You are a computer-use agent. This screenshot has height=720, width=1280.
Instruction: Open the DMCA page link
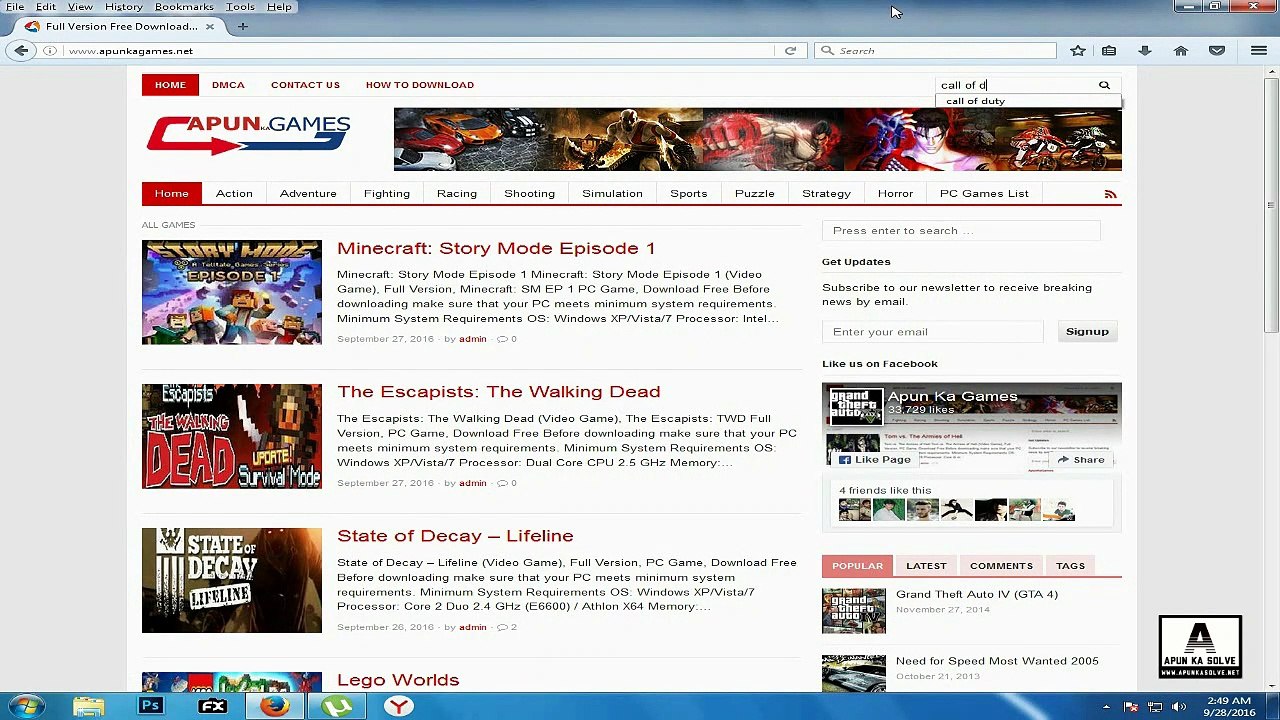click(228, 85)
